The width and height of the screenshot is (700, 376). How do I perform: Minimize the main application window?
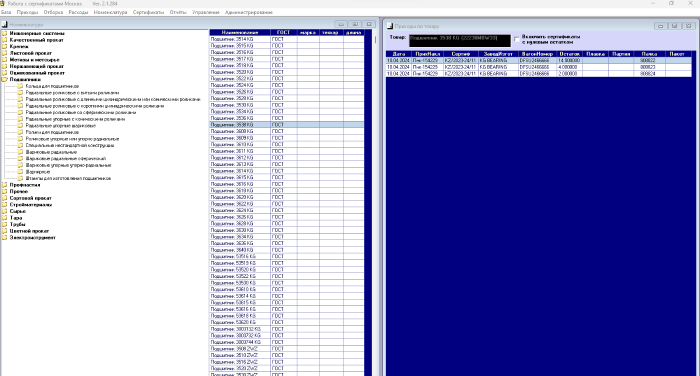(x=653, y=4)
